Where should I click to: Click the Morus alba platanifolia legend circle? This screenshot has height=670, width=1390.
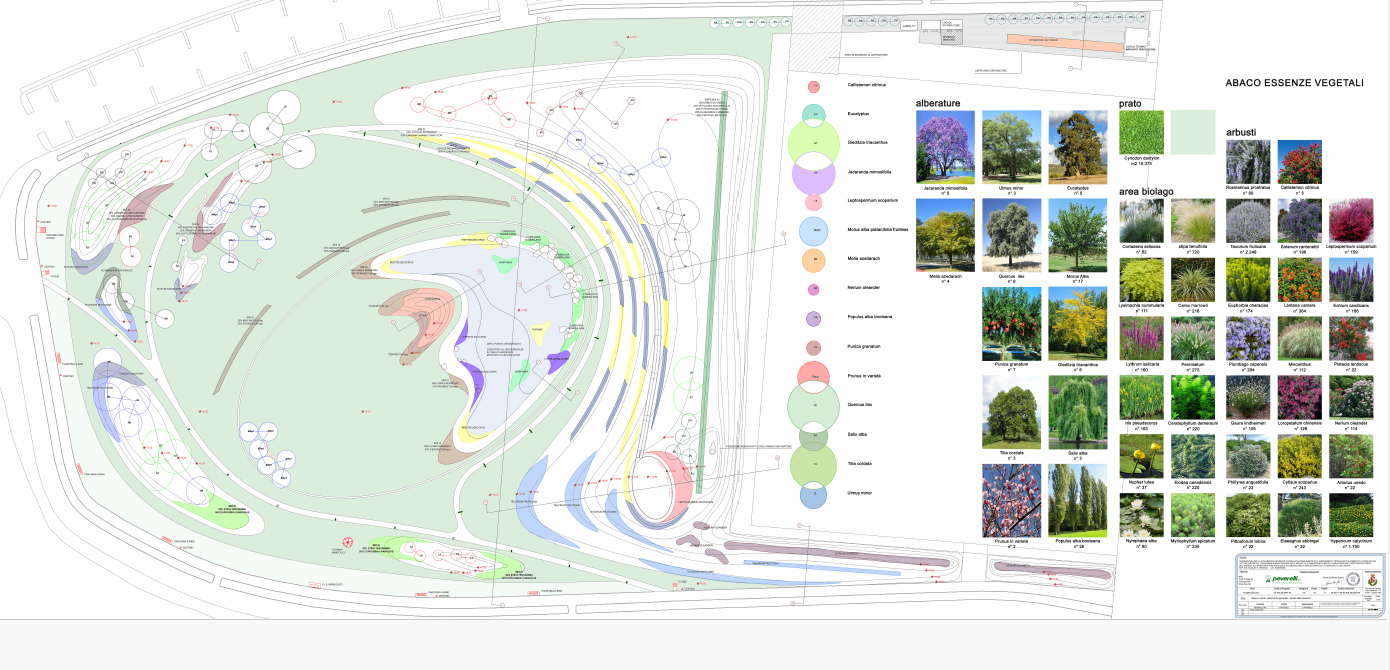click(x=814, y=231)
